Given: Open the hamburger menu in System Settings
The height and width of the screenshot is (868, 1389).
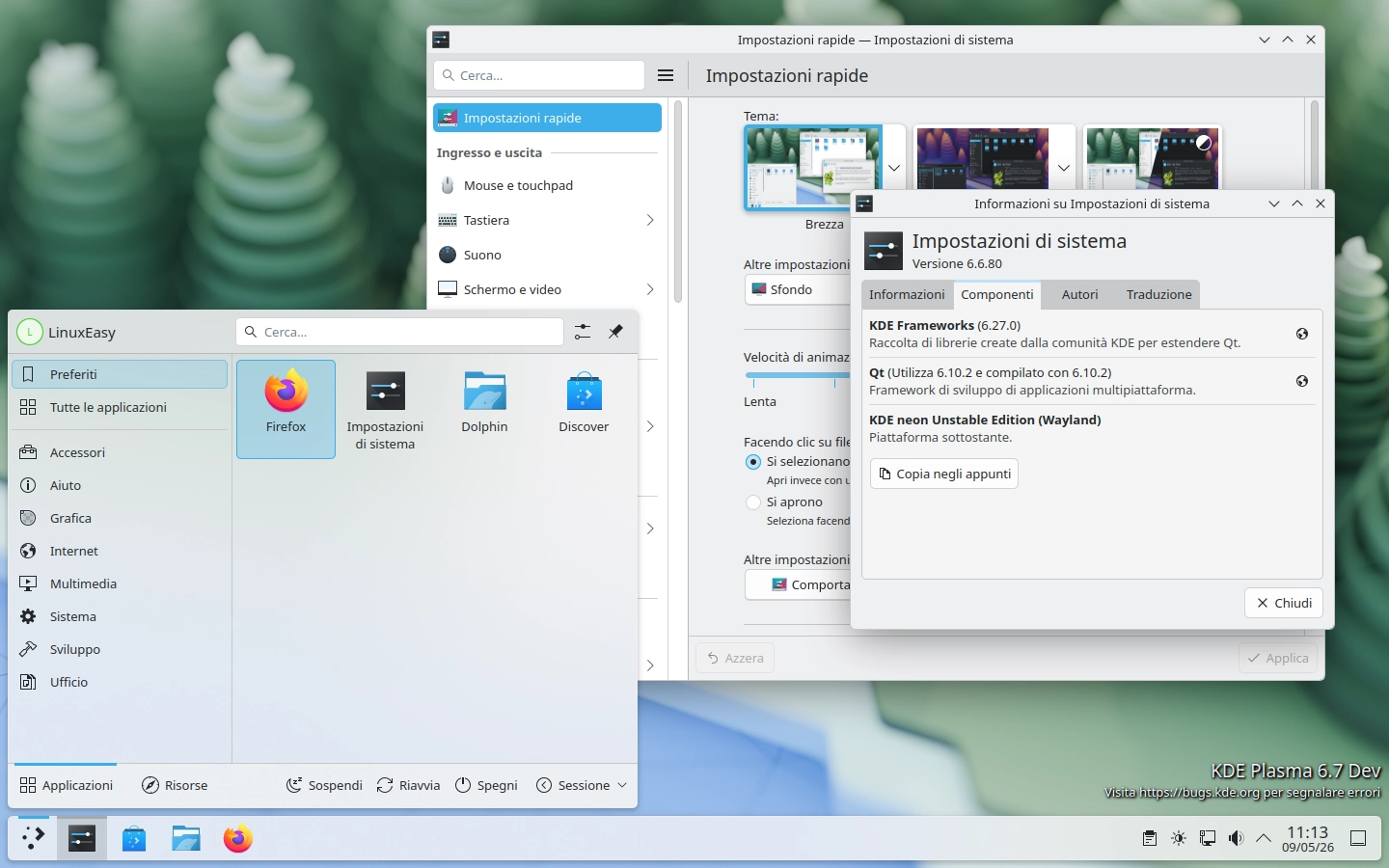Looking at the screenshot, I should coord(665,75).
